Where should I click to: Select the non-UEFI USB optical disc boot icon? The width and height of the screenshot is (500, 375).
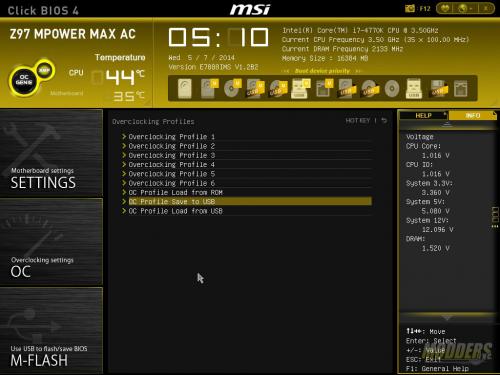pyautogui.click(x=369, y=89)
